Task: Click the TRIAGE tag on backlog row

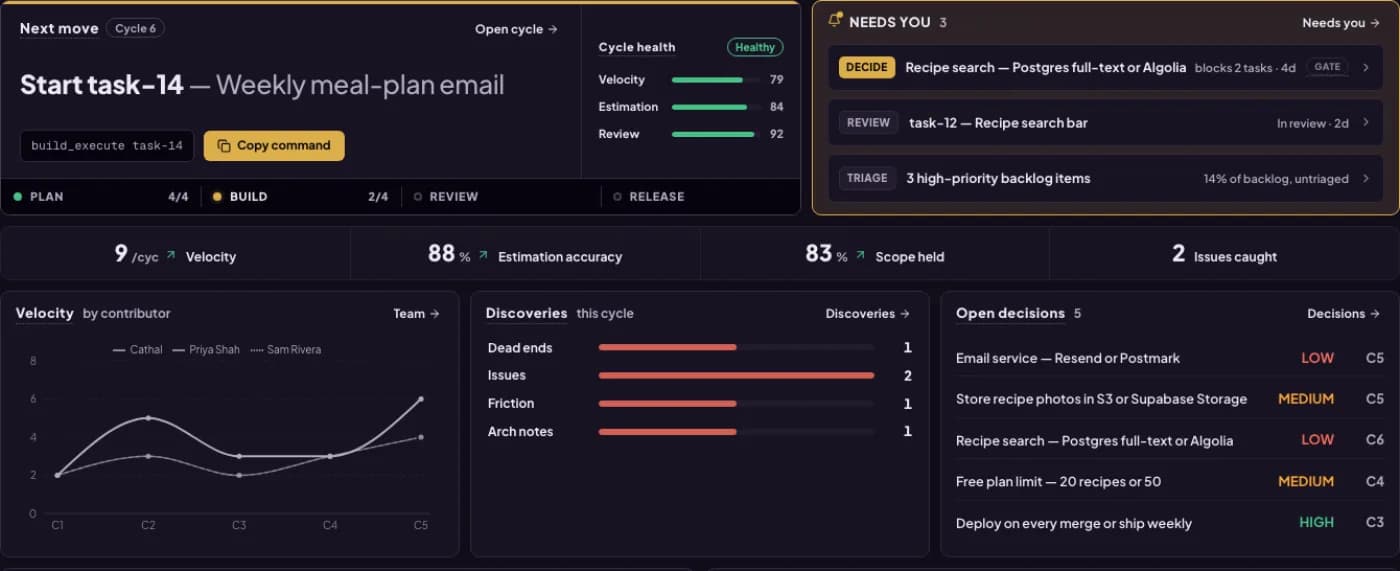Action: [x=867, y=178]
